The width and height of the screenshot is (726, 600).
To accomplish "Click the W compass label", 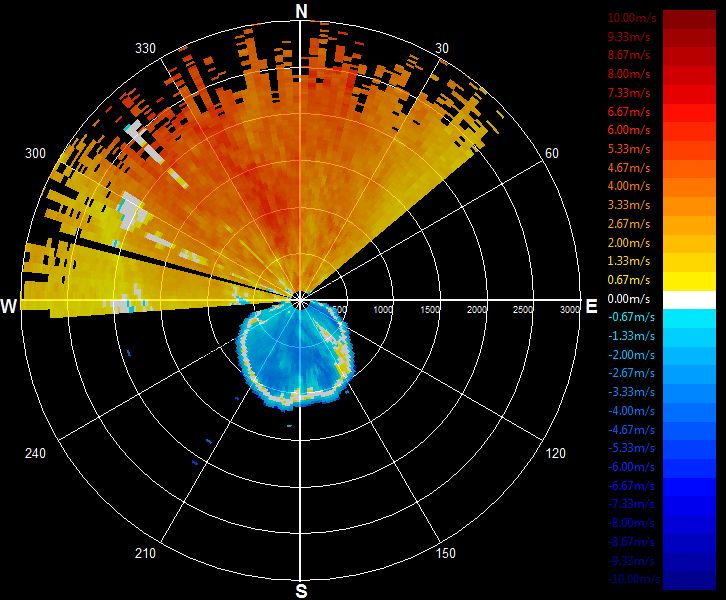I will point(9,306).
